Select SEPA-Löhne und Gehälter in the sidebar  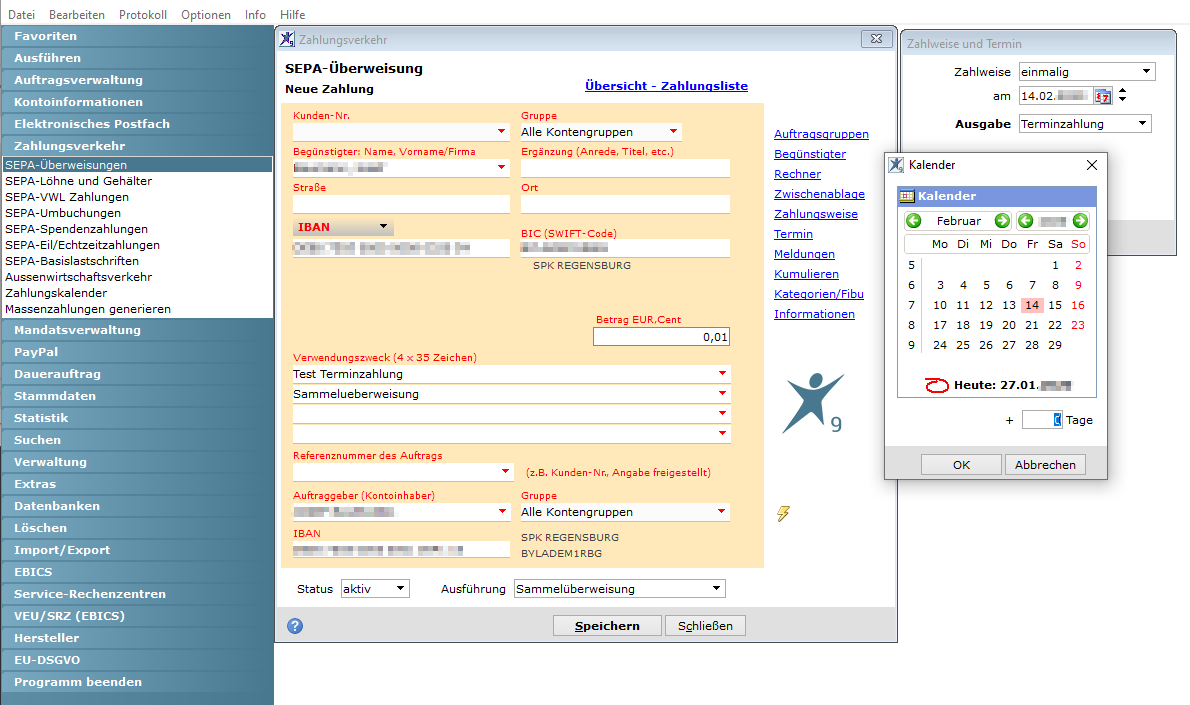coord(78,181)
